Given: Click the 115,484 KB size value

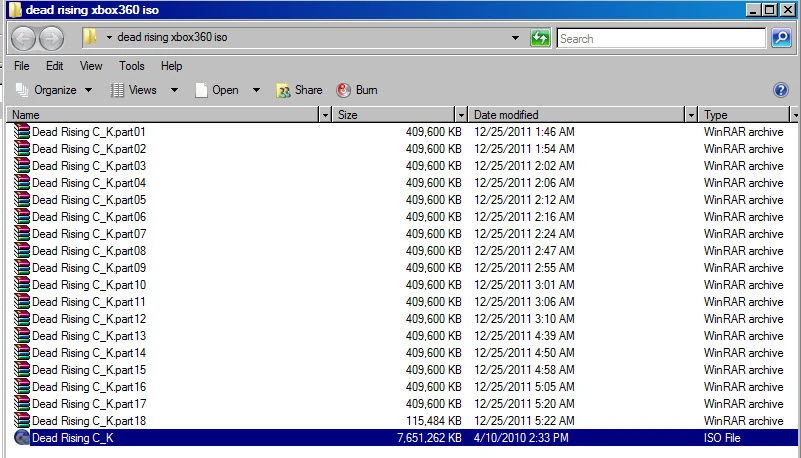Looking at the screenshot, I should click(x=434, y=421).
